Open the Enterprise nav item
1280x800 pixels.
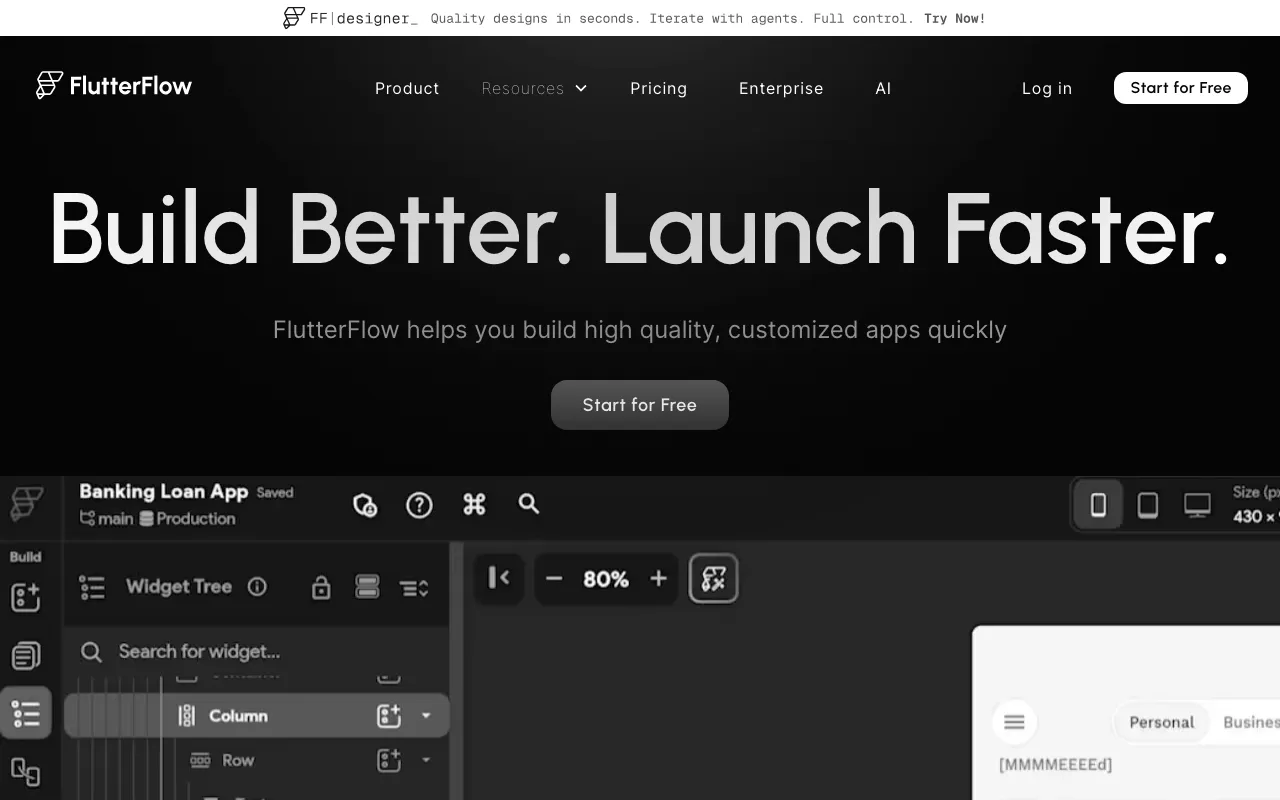(781, 88)
